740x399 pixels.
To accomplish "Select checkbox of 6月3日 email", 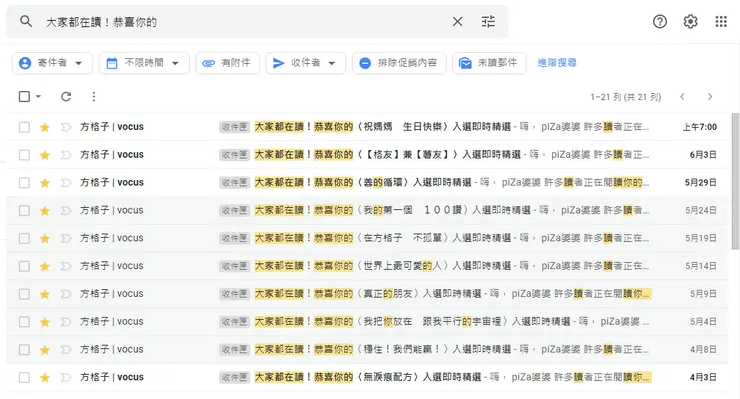I will point(24,155).
